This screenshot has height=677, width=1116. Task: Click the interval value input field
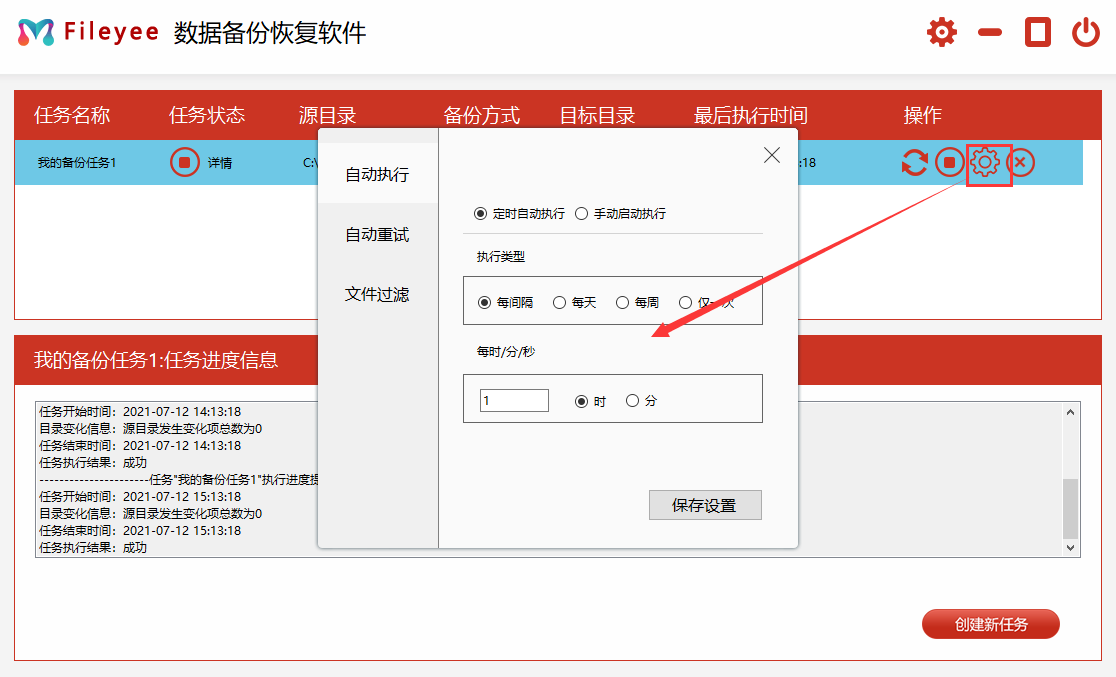coord(513,399)
